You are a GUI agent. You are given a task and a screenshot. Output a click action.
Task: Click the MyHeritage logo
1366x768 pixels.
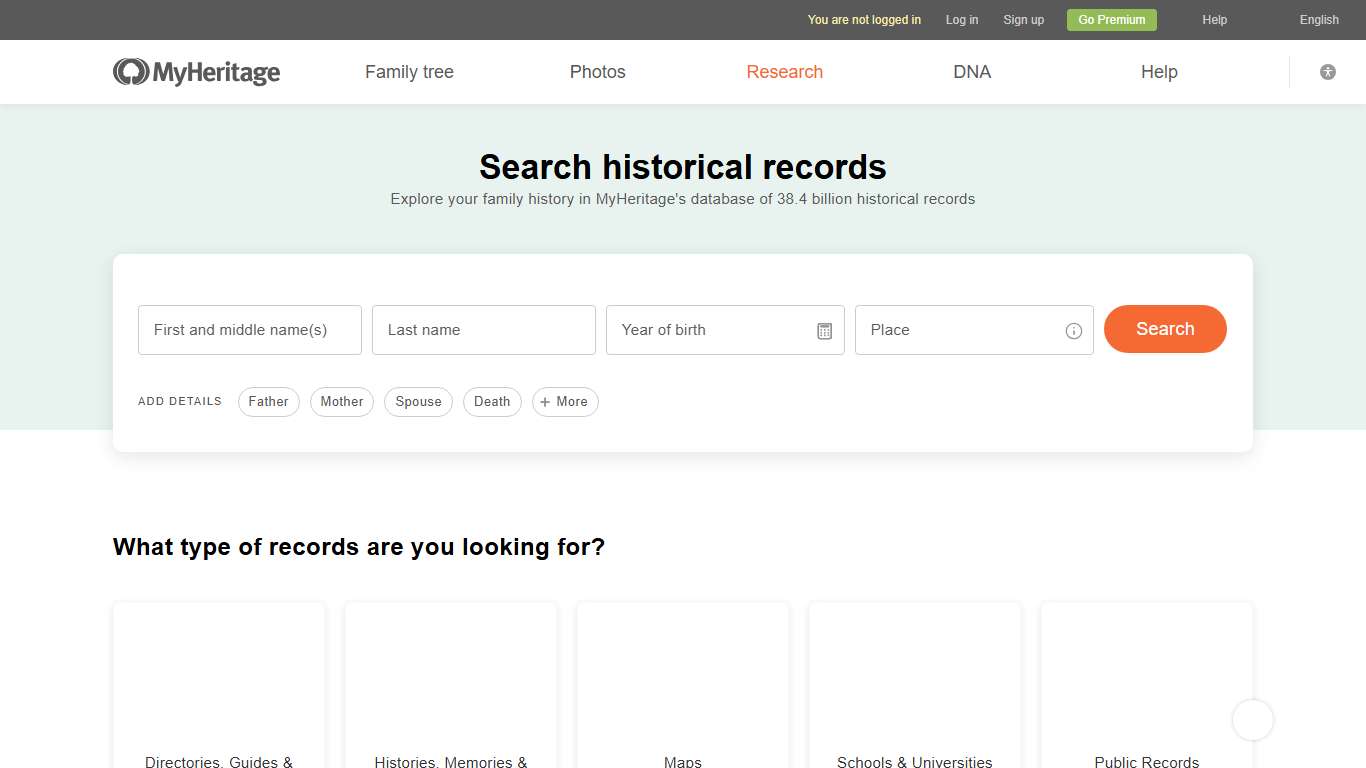tap(196, 71)
